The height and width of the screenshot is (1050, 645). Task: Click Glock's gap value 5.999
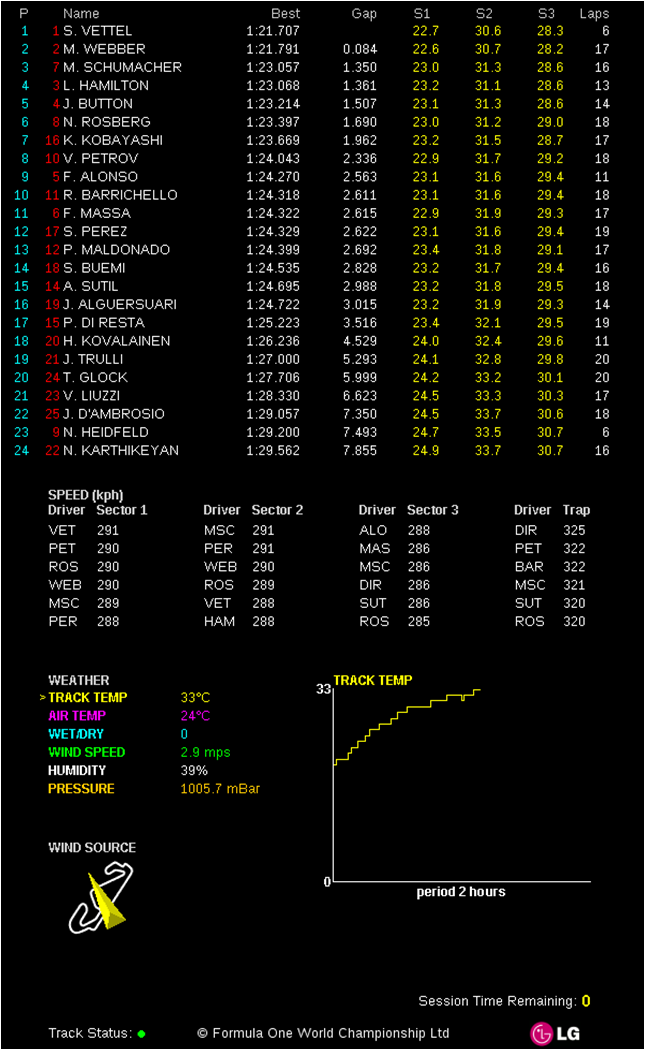coord(360,378)
